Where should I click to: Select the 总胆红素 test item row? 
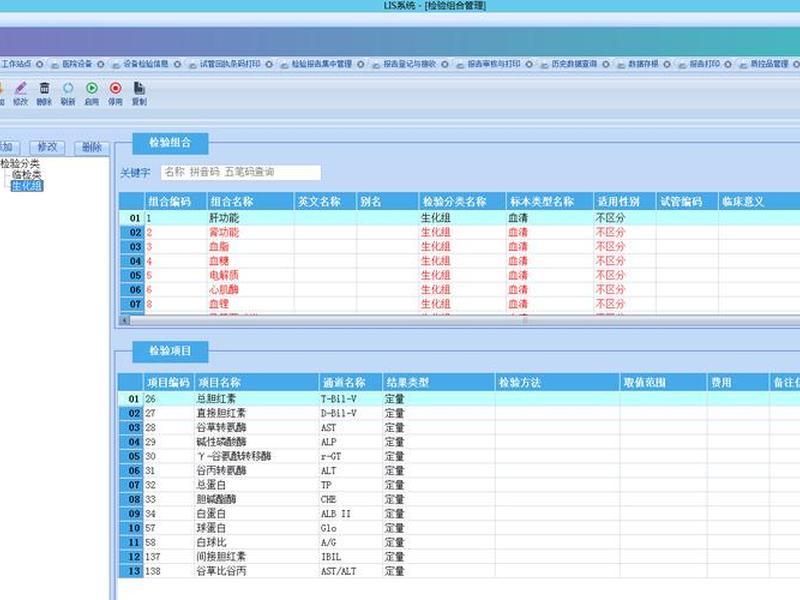click(459, 398)
